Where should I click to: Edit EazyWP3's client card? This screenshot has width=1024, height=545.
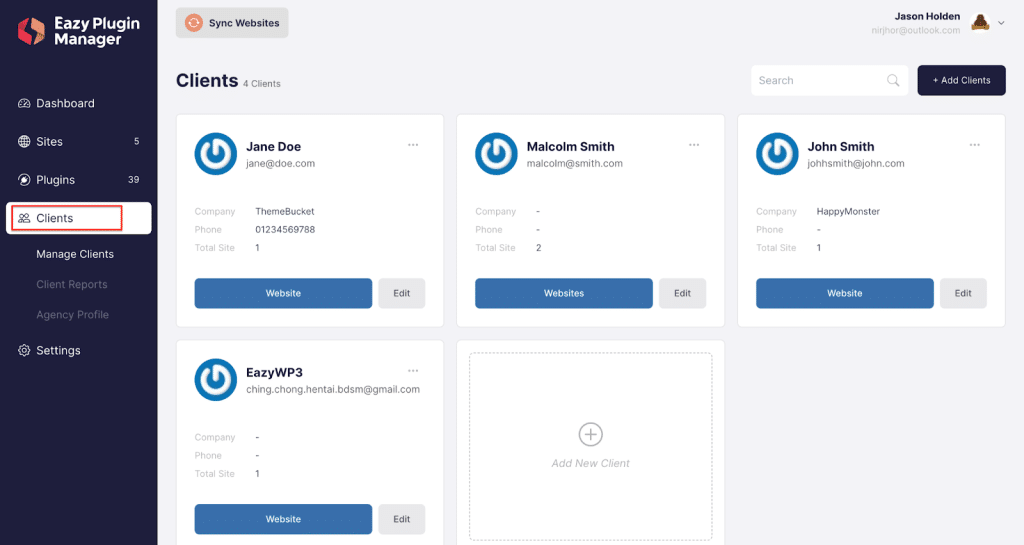click(402, 519)
